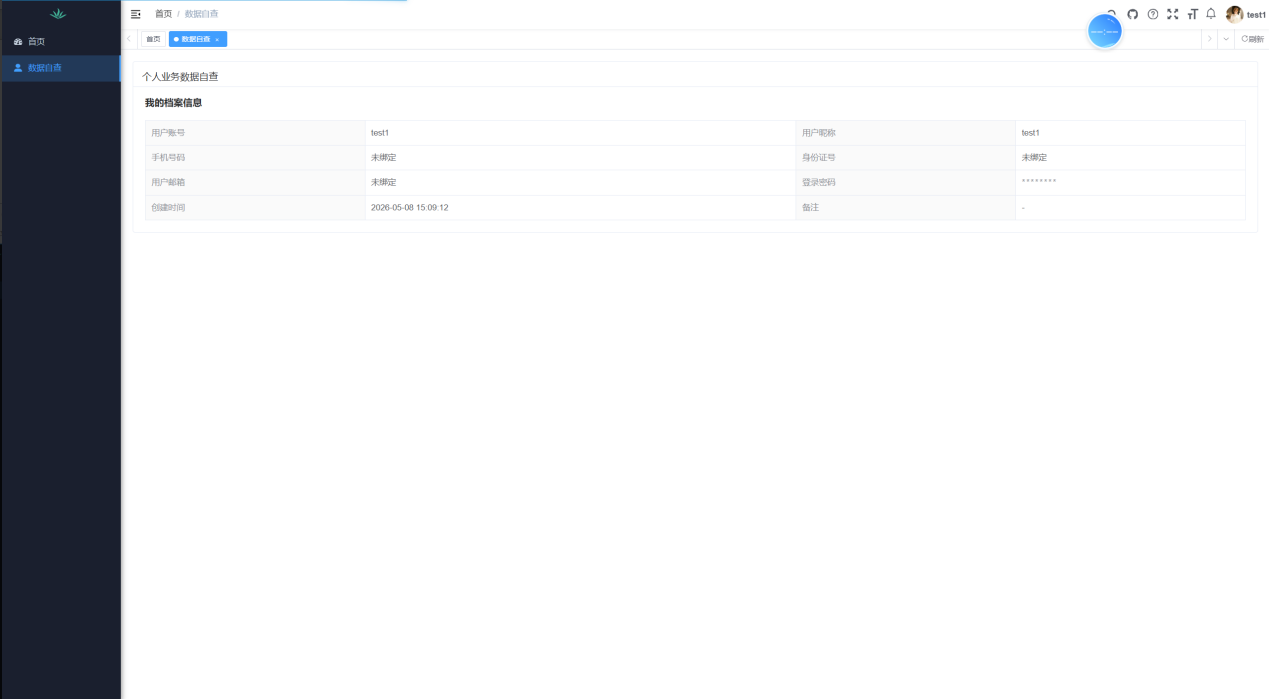Click the 创建时间 label cell

coord(255,208)
